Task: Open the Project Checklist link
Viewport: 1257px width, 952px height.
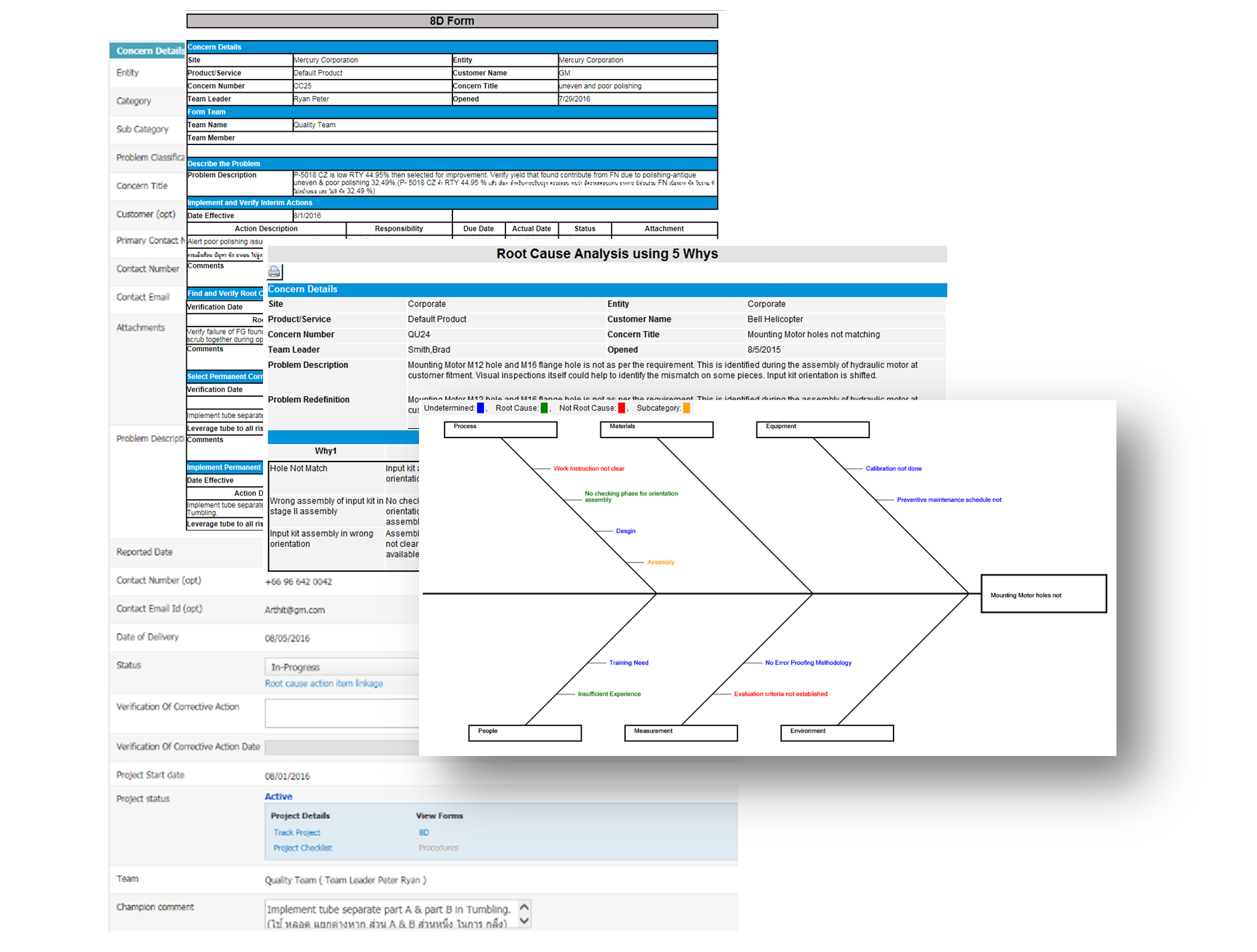Action: [x=303, y=848]
